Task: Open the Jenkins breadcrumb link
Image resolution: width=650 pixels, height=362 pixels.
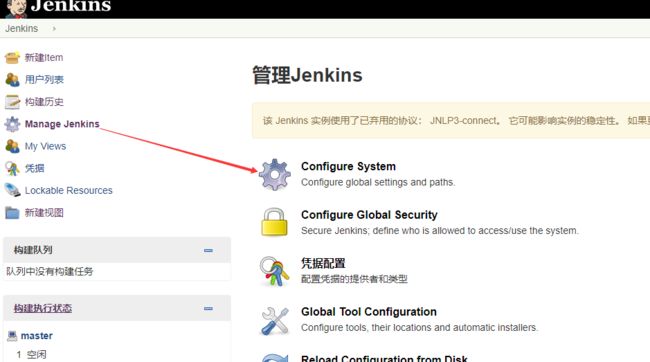Action: click(x=22, y=29)
